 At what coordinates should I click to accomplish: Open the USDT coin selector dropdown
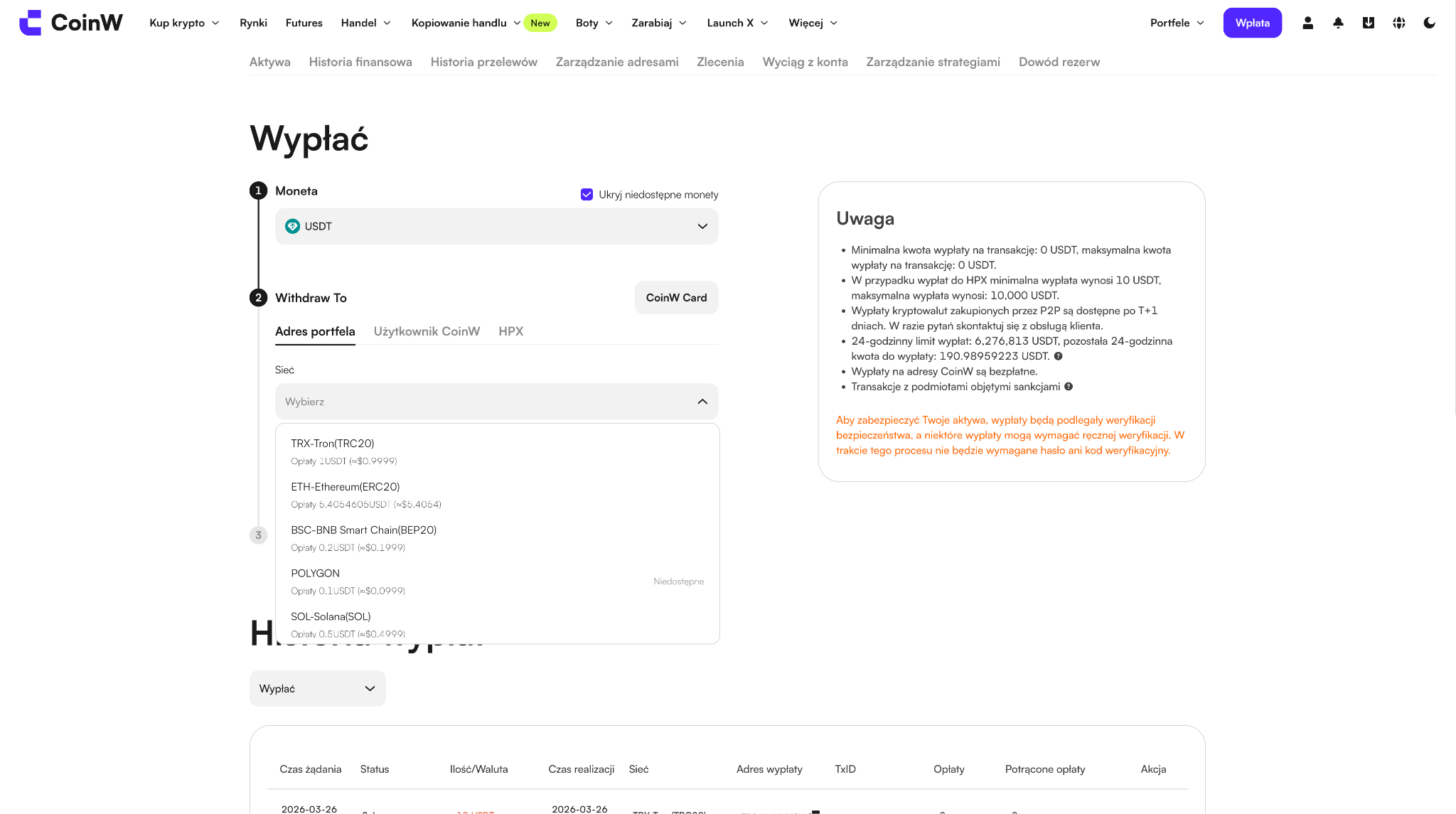(496, 226)
